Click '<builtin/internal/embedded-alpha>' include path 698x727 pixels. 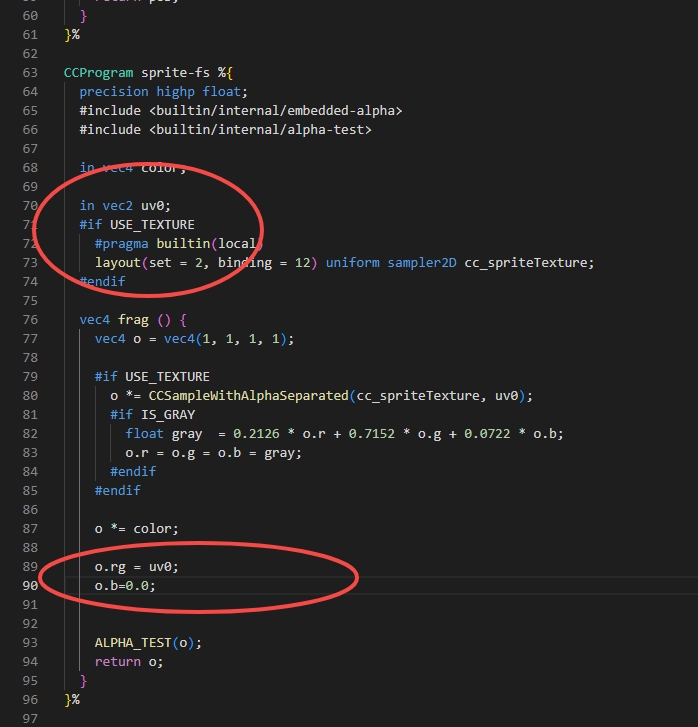tap(275, 111)
